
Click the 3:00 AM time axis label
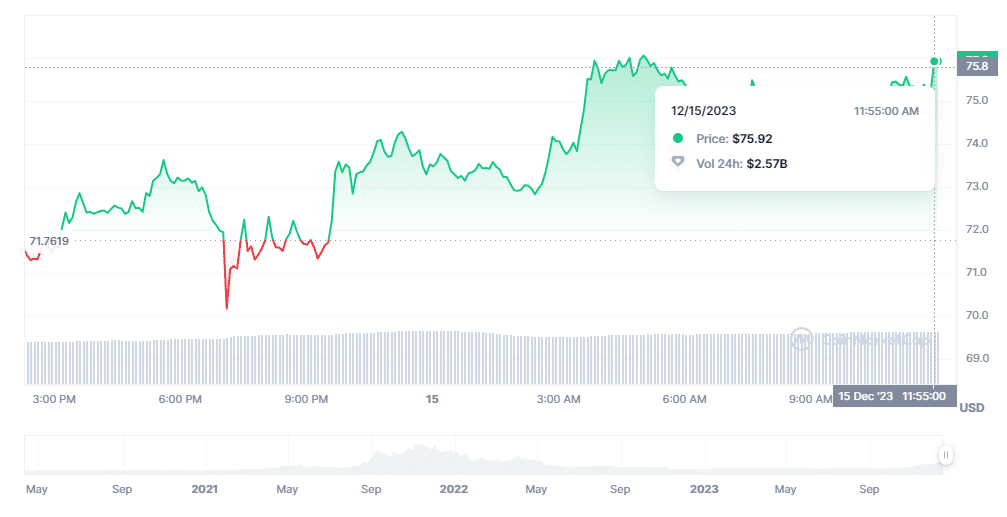[x=558, y=399]
